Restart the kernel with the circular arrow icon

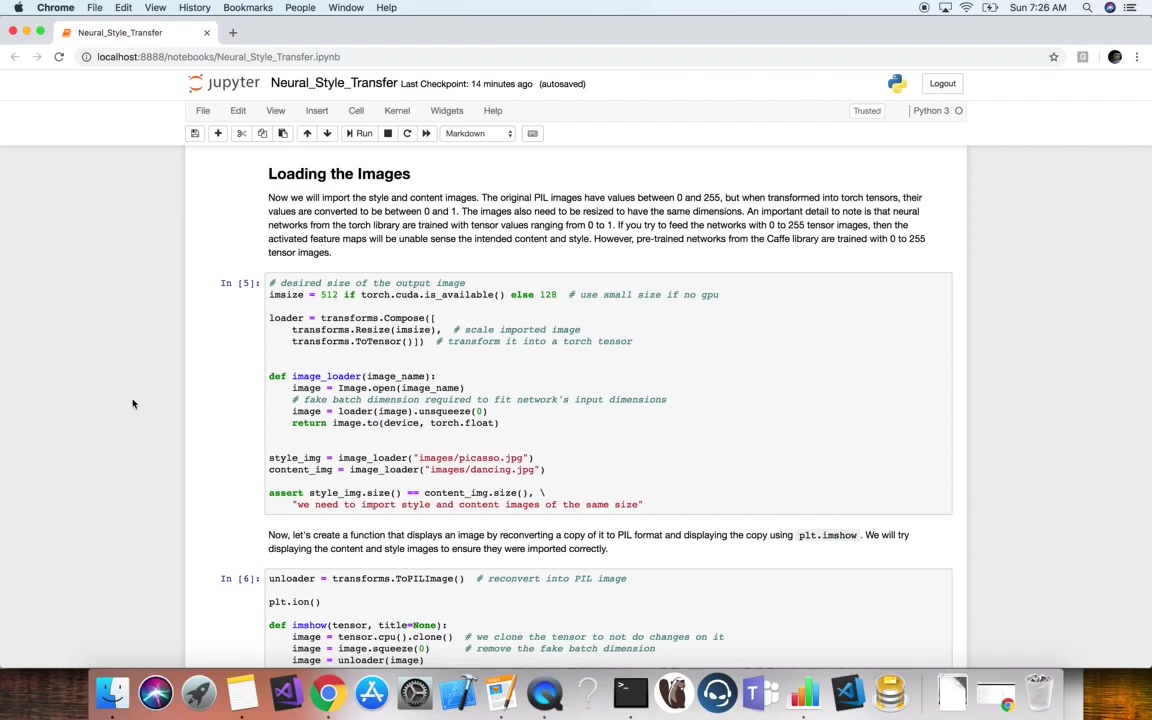pos(407,134)
